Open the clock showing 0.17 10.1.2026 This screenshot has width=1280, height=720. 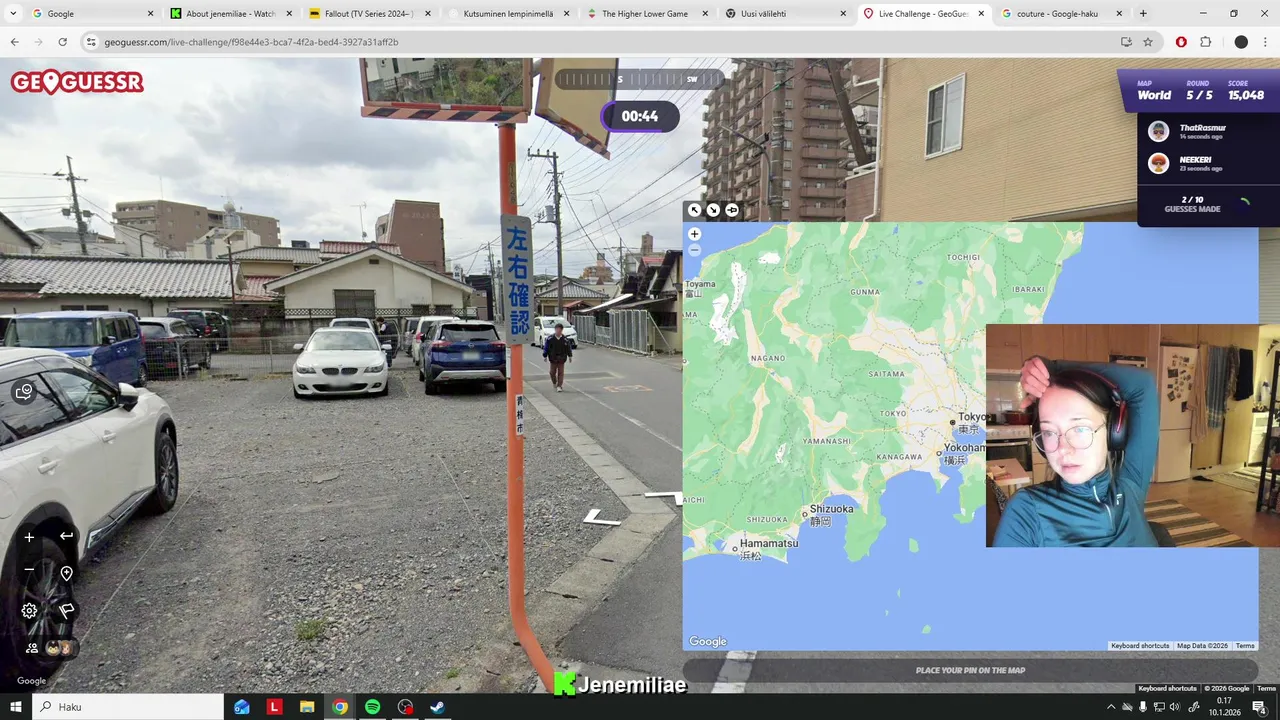click(x=1224, y=707)
